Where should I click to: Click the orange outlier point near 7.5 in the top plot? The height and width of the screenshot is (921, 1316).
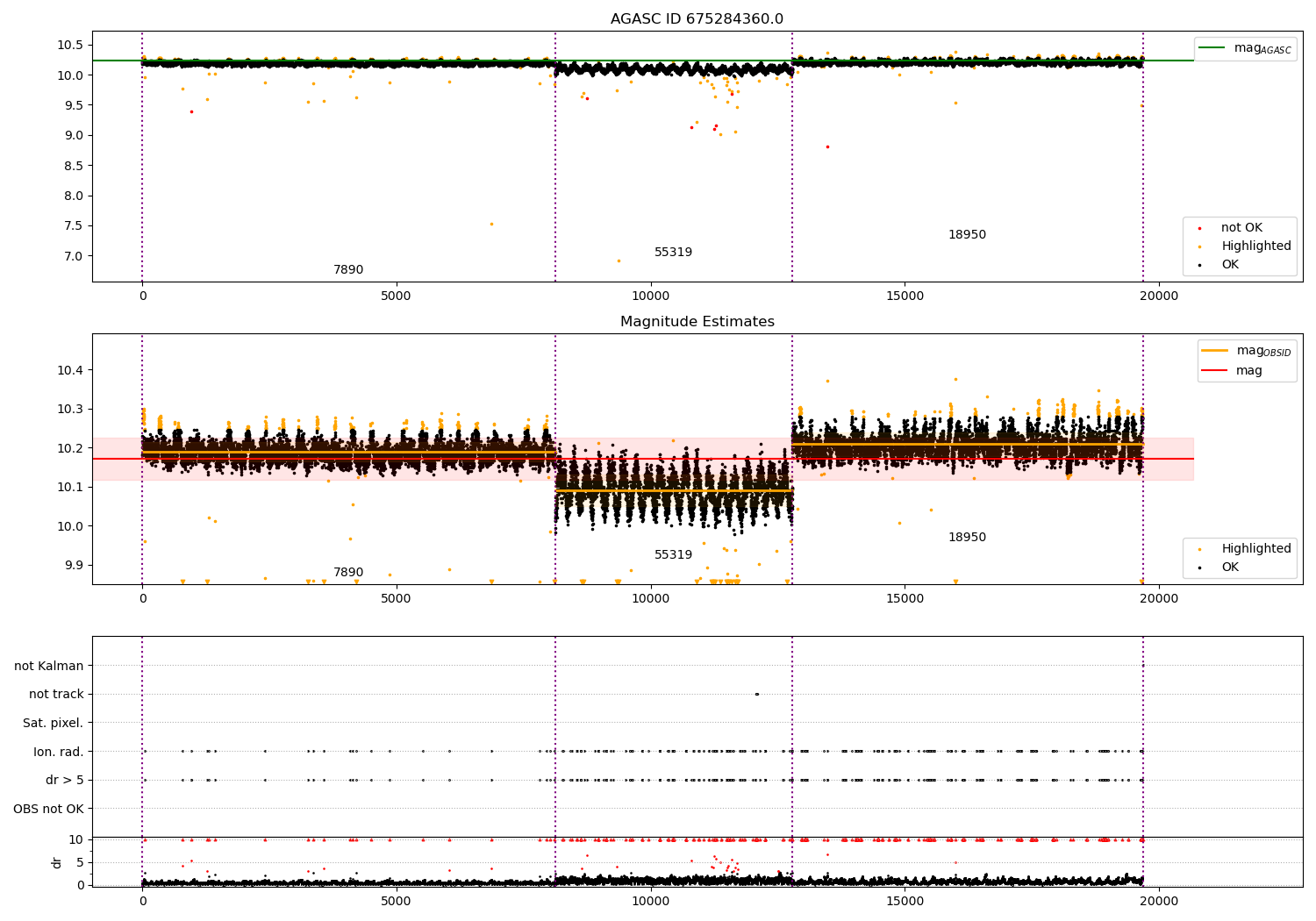[x=491, y=224]
